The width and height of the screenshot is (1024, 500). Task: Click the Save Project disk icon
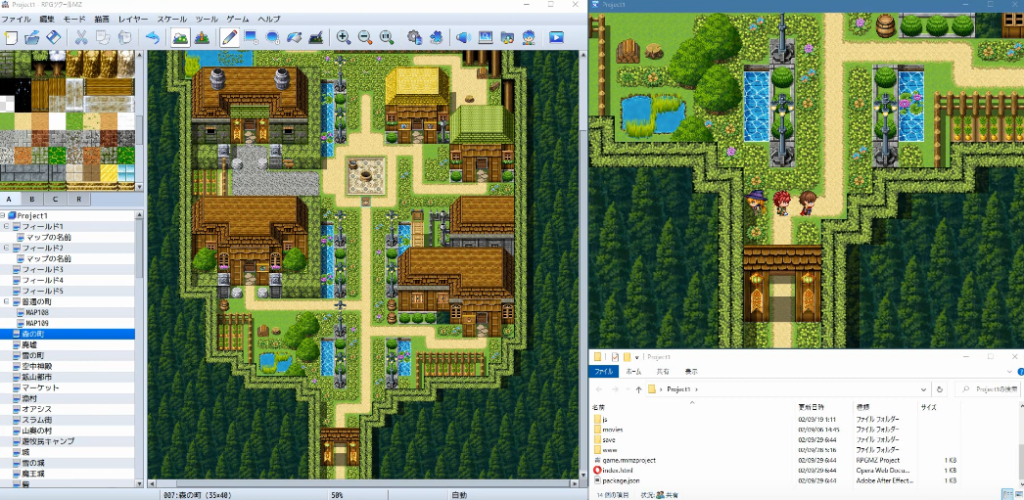coord(54,38)
